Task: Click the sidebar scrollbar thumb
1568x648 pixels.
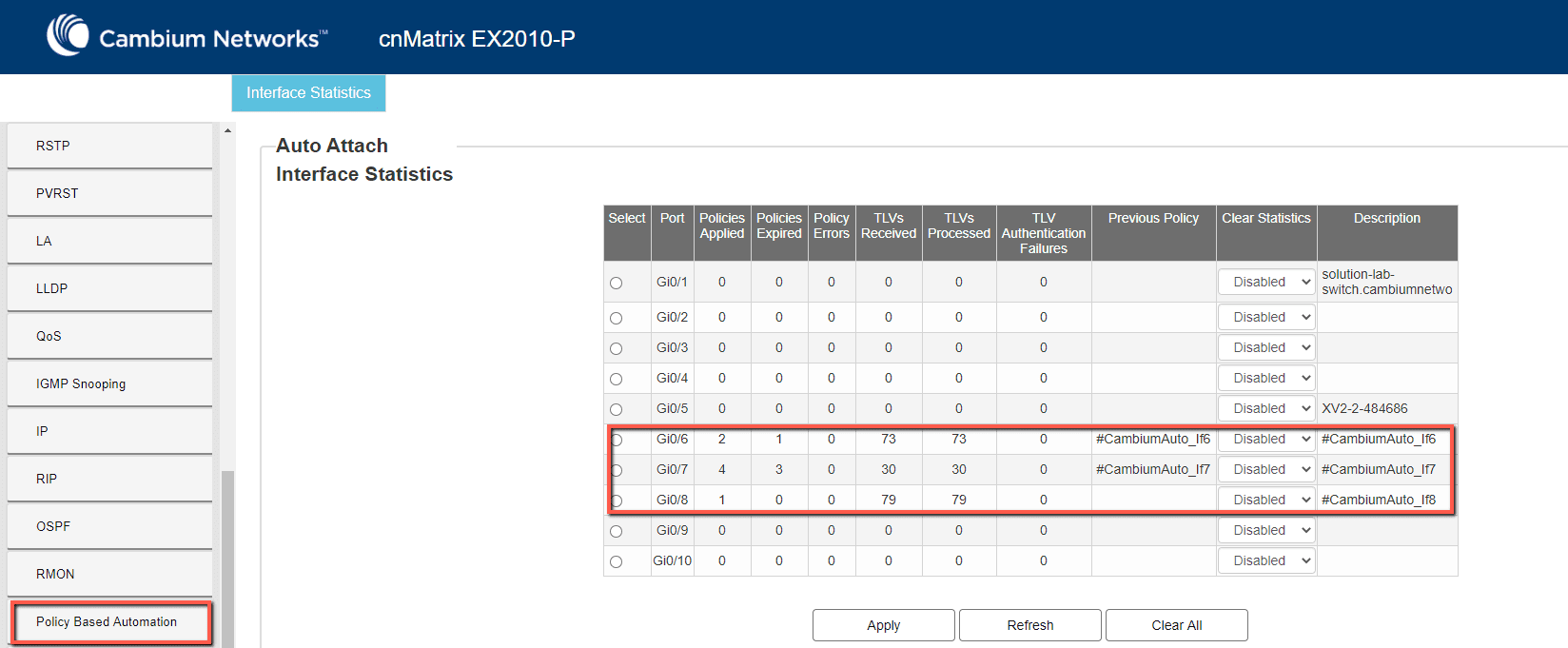Action: 227,559
